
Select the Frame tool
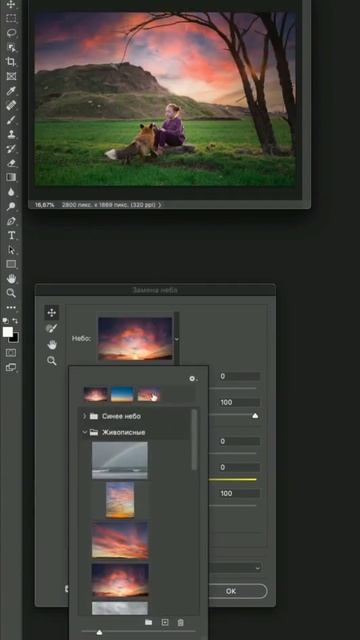(11, 76)
